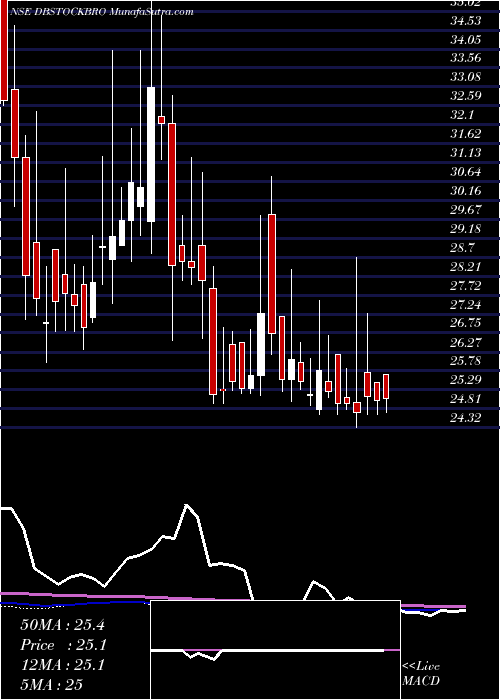Select the 33.56 price level label
The image size is (500, 700).
click(466, 58)
